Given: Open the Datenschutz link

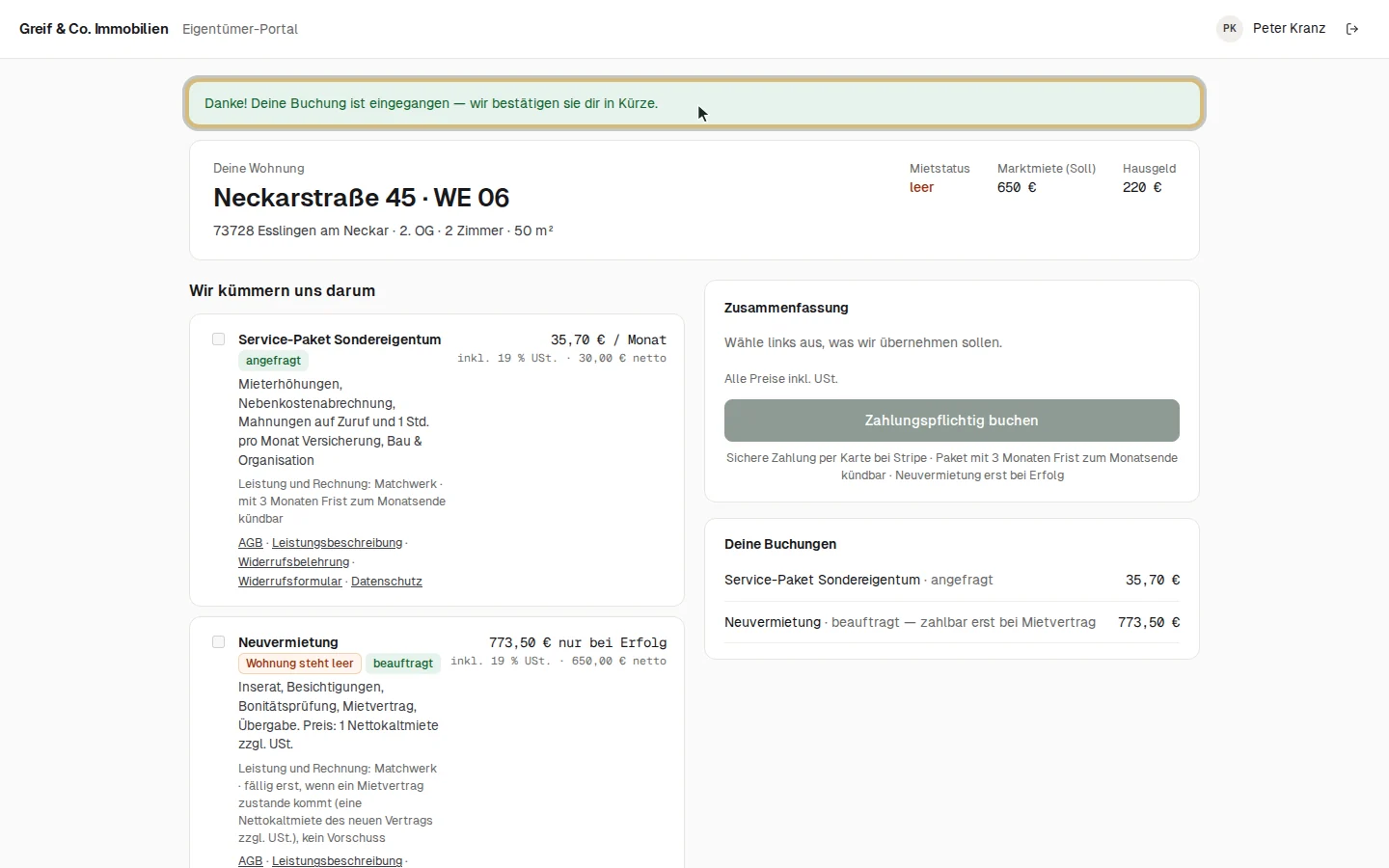Looking at the screenshot, I should coord(387,582).
